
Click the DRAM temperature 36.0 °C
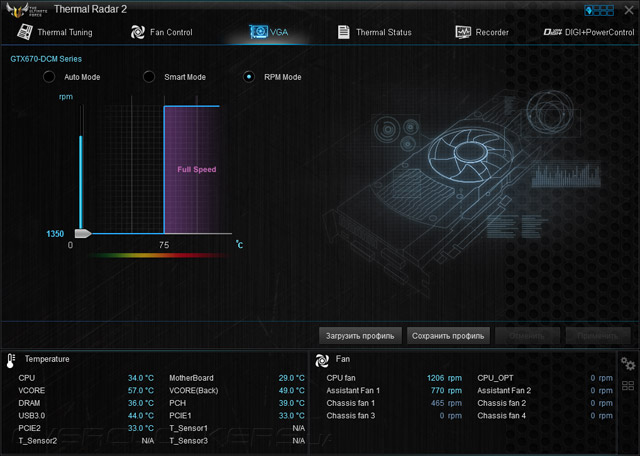(x=141, y=403)
